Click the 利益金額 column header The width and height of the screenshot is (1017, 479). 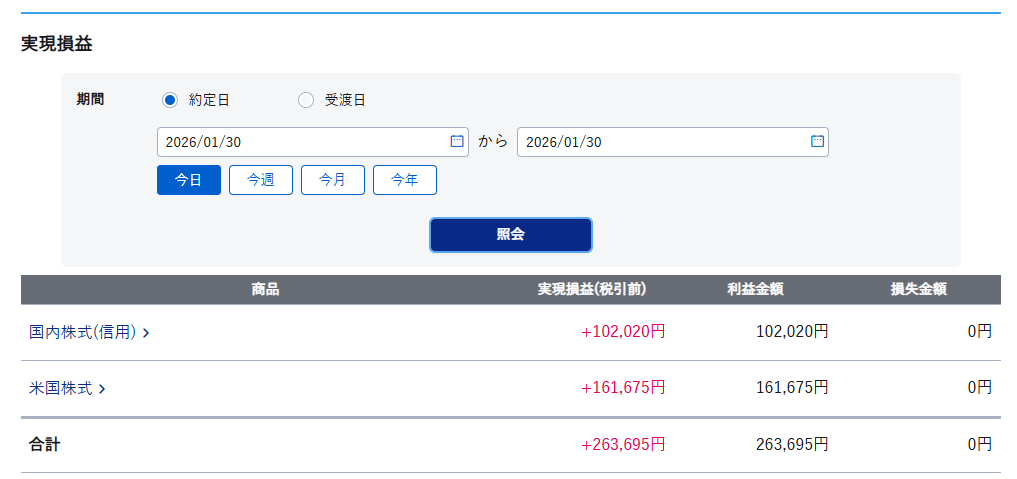pos(755,290)
